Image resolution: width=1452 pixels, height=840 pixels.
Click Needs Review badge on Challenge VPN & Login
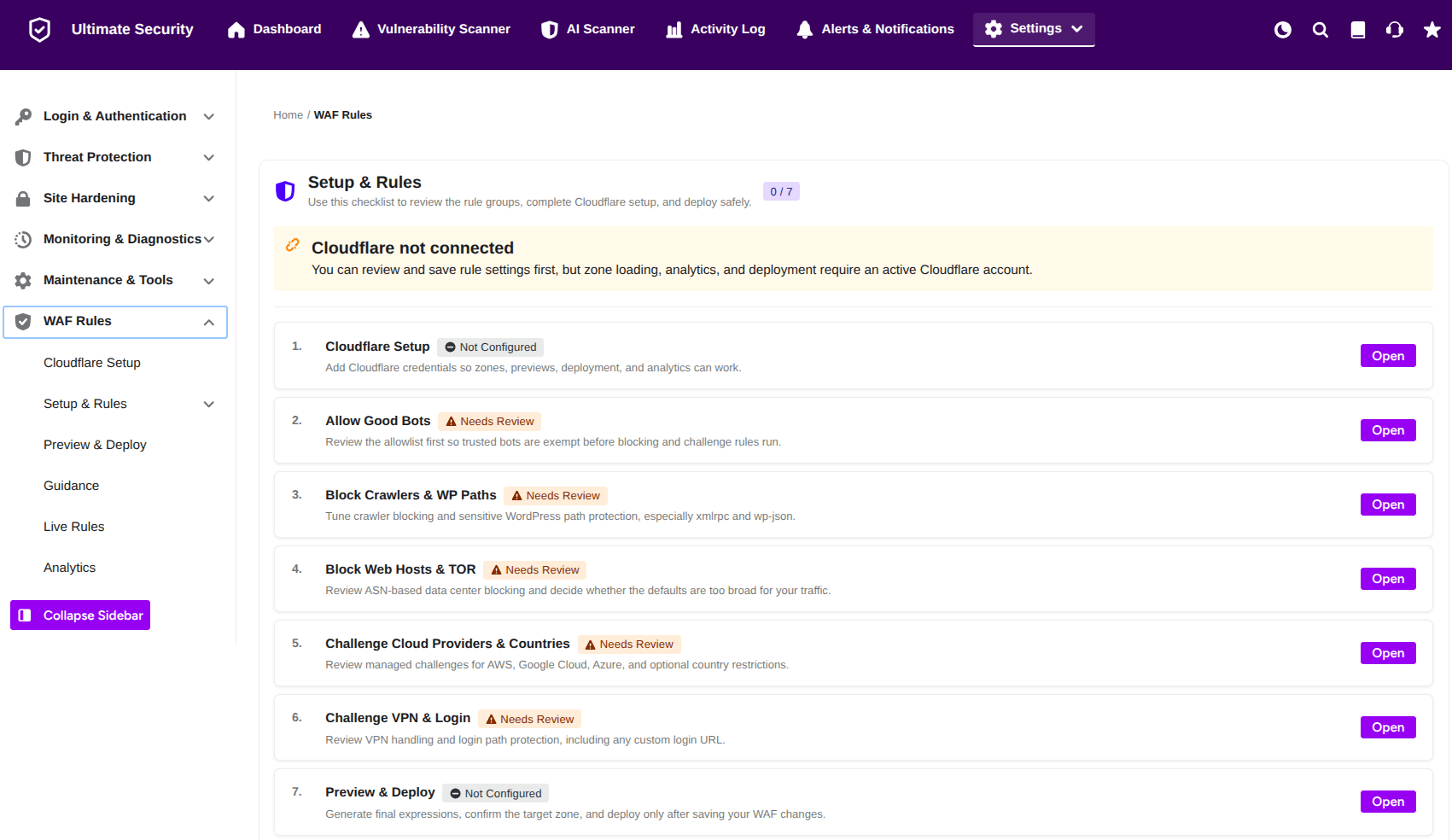529,720
